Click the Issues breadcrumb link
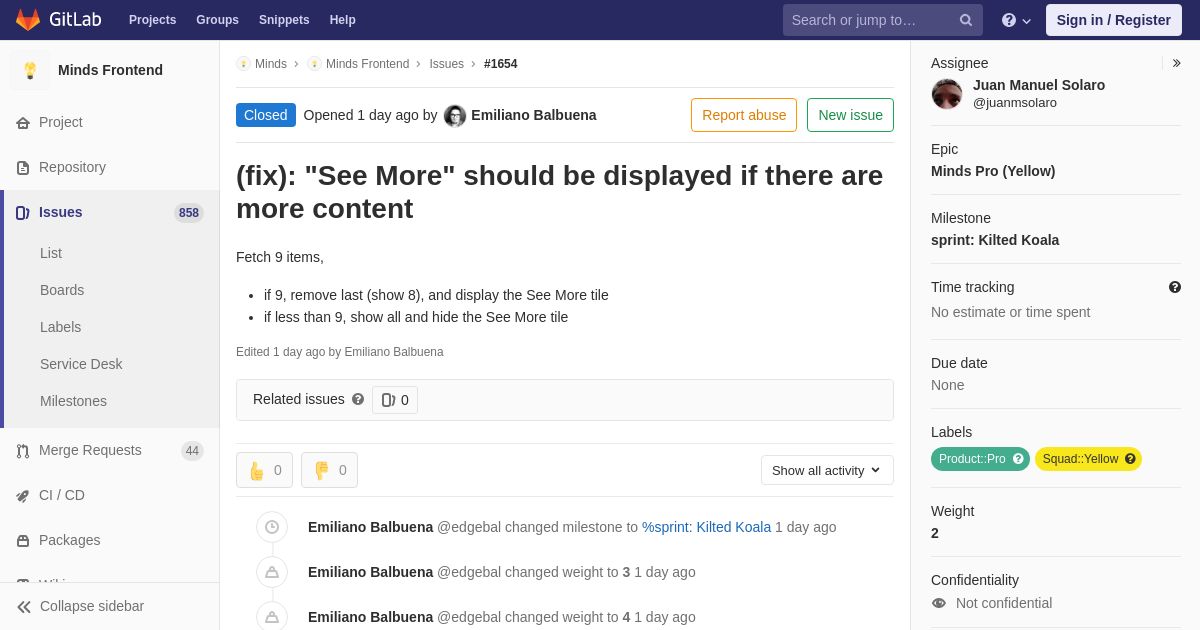Viewport: 1200px width, 630px height. [x=446, y=64]
